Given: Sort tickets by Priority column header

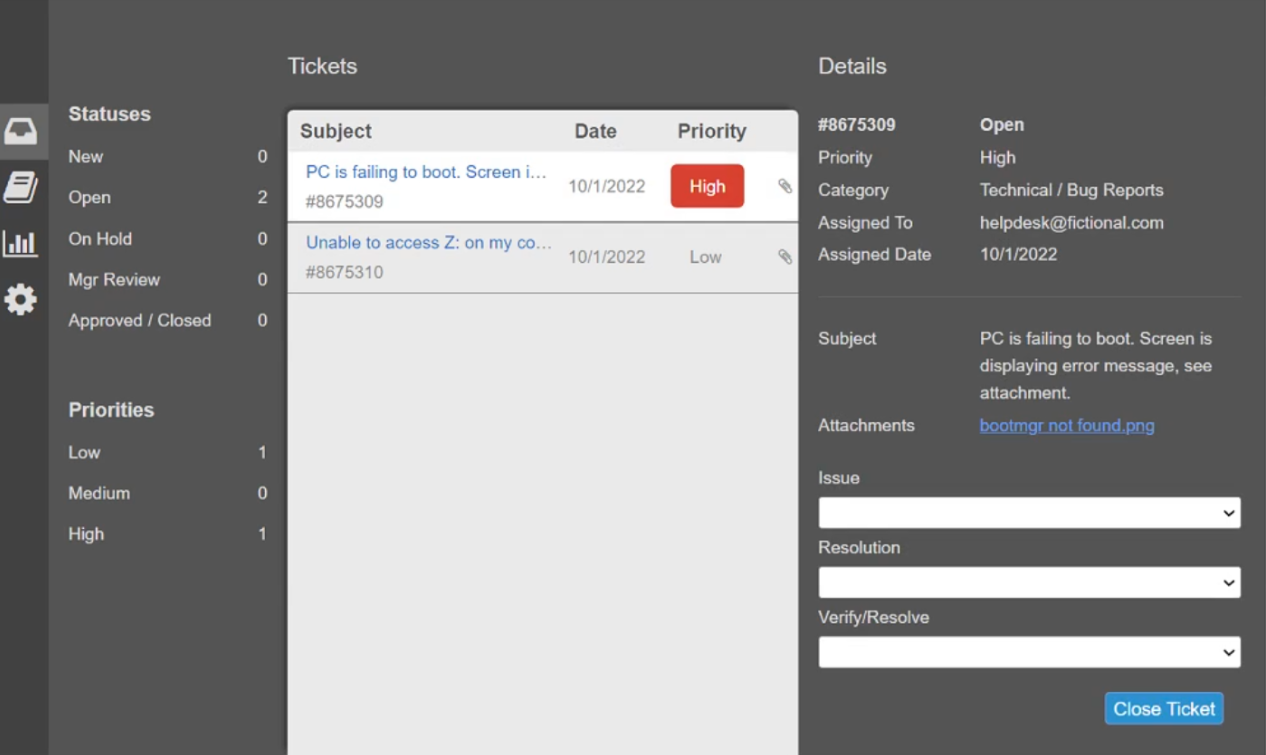Looking at the screenshot, I should coord(712,131).
